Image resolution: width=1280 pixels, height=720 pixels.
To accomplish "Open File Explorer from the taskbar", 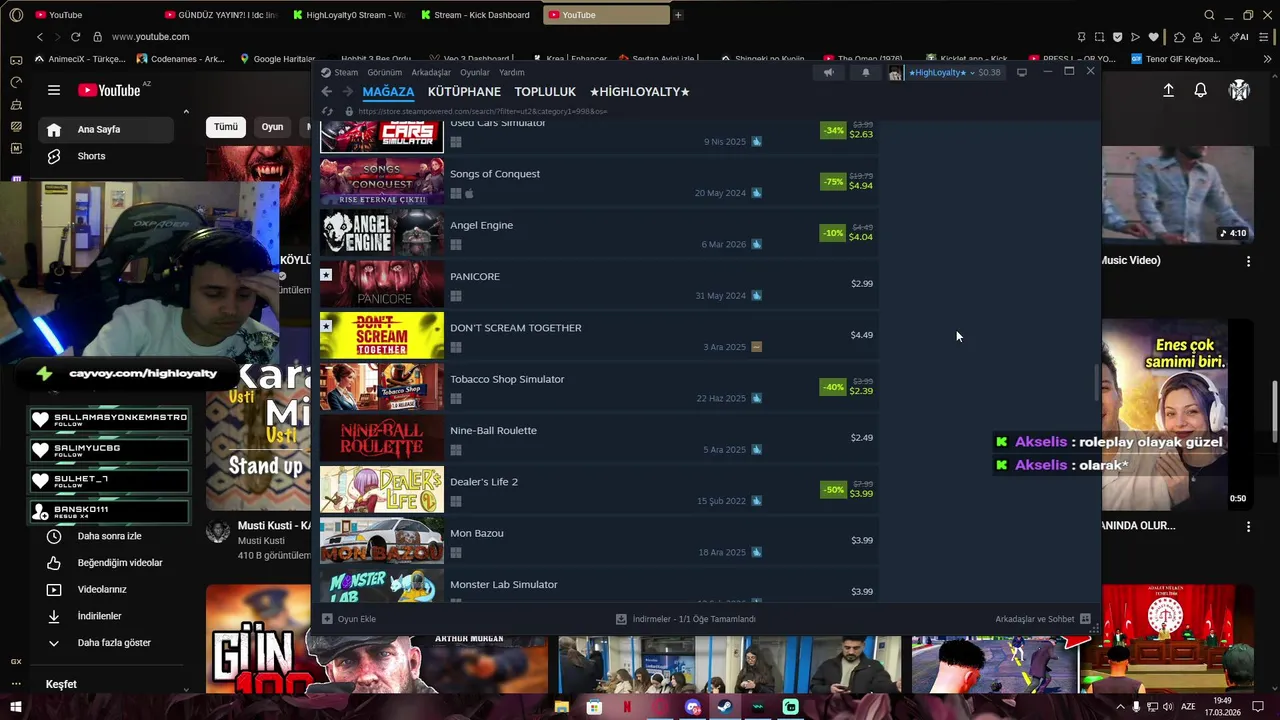I will 562,707.
